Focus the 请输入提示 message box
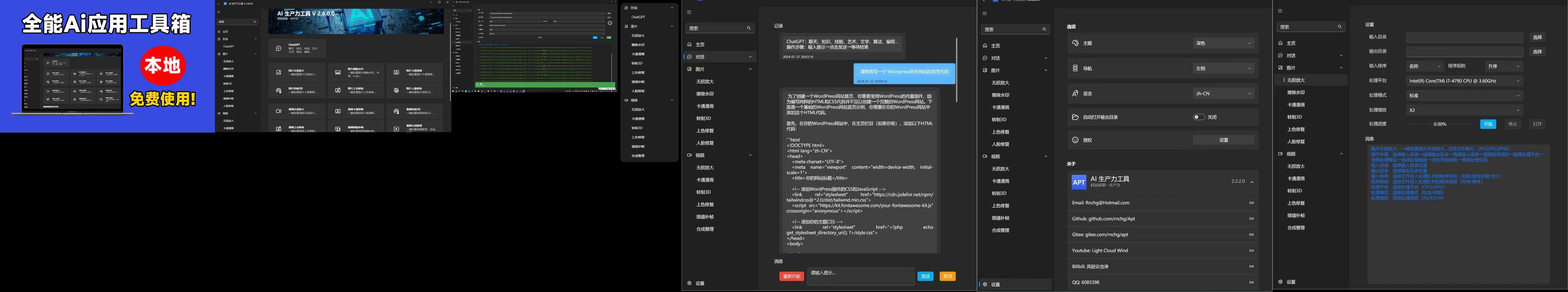Image resolution: width=1568 pixels, height=292 pixels. click(860, 276)
